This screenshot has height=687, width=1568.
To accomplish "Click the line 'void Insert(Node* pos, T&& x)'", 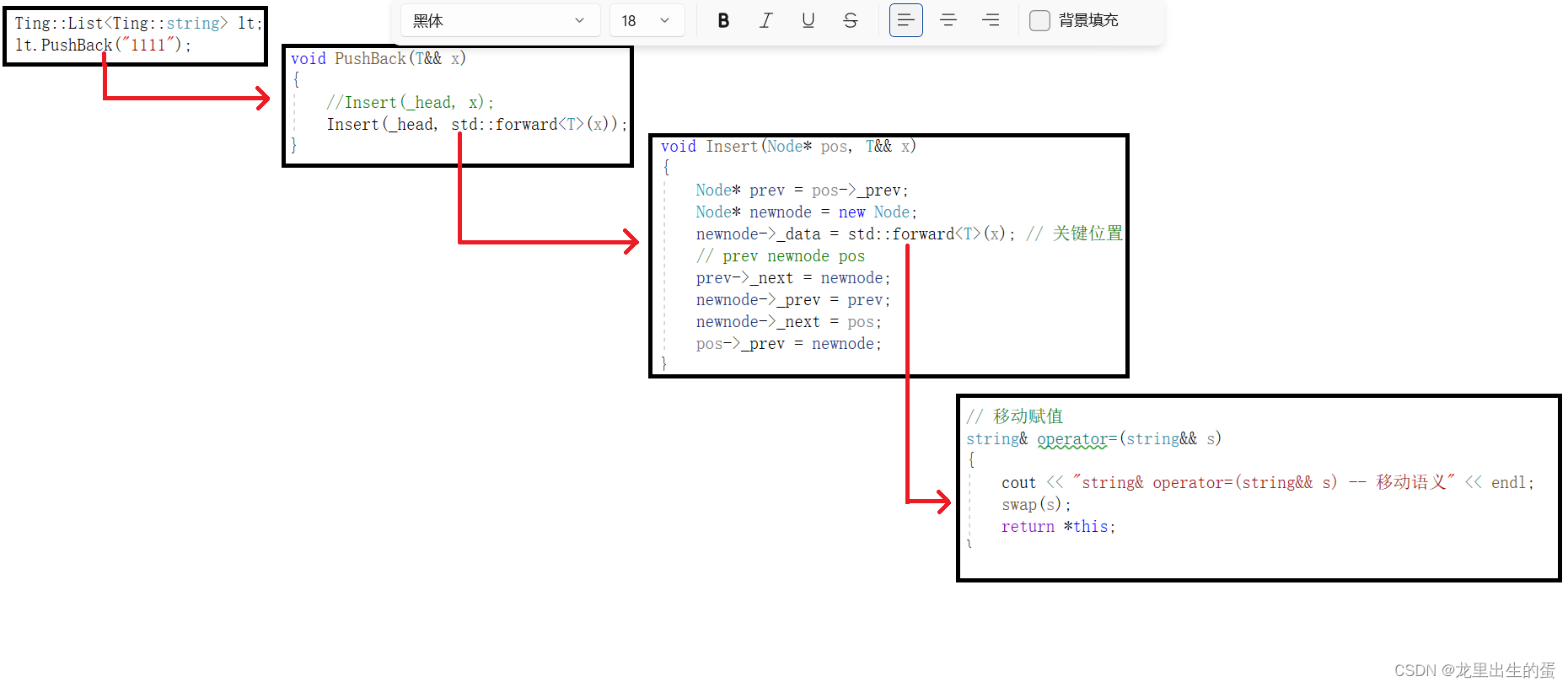I will 788,147.
